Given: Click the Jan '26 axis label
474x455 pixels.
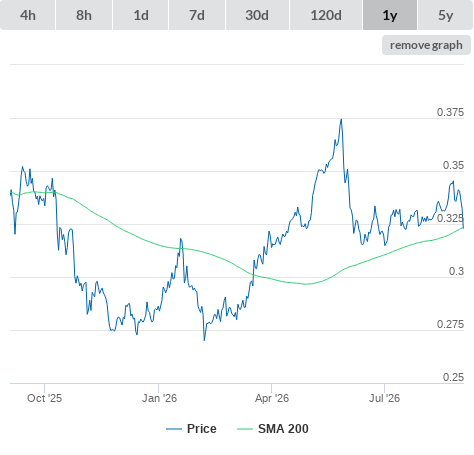Looking at the screenshot, I should point(159,398).
